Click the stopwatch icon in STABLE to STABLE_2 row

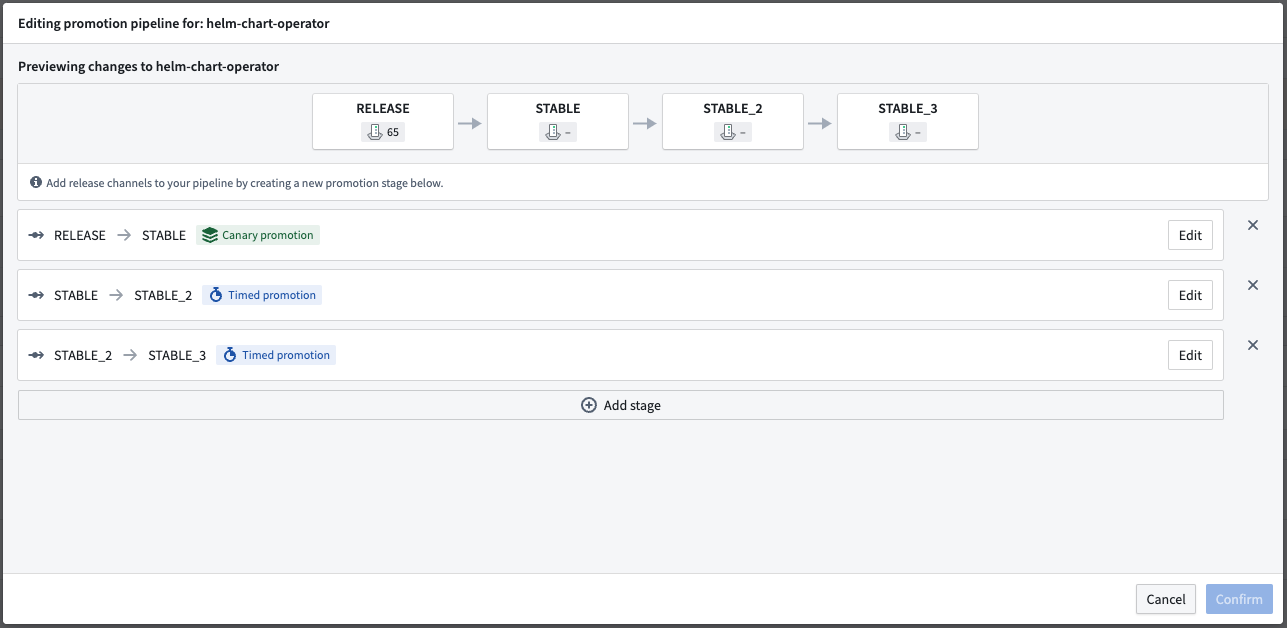tap(215, 296)
